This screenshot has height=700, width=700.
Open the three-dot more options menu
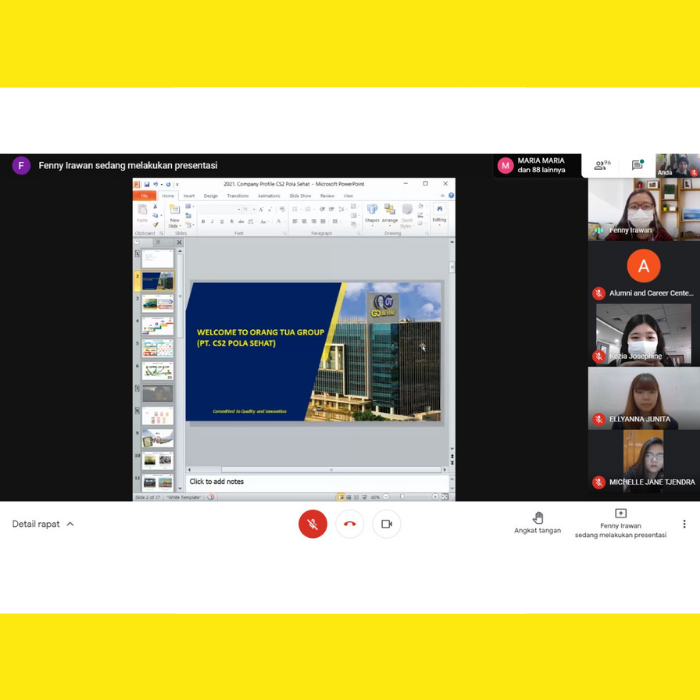pyautogui.click(x=684, y=524)
